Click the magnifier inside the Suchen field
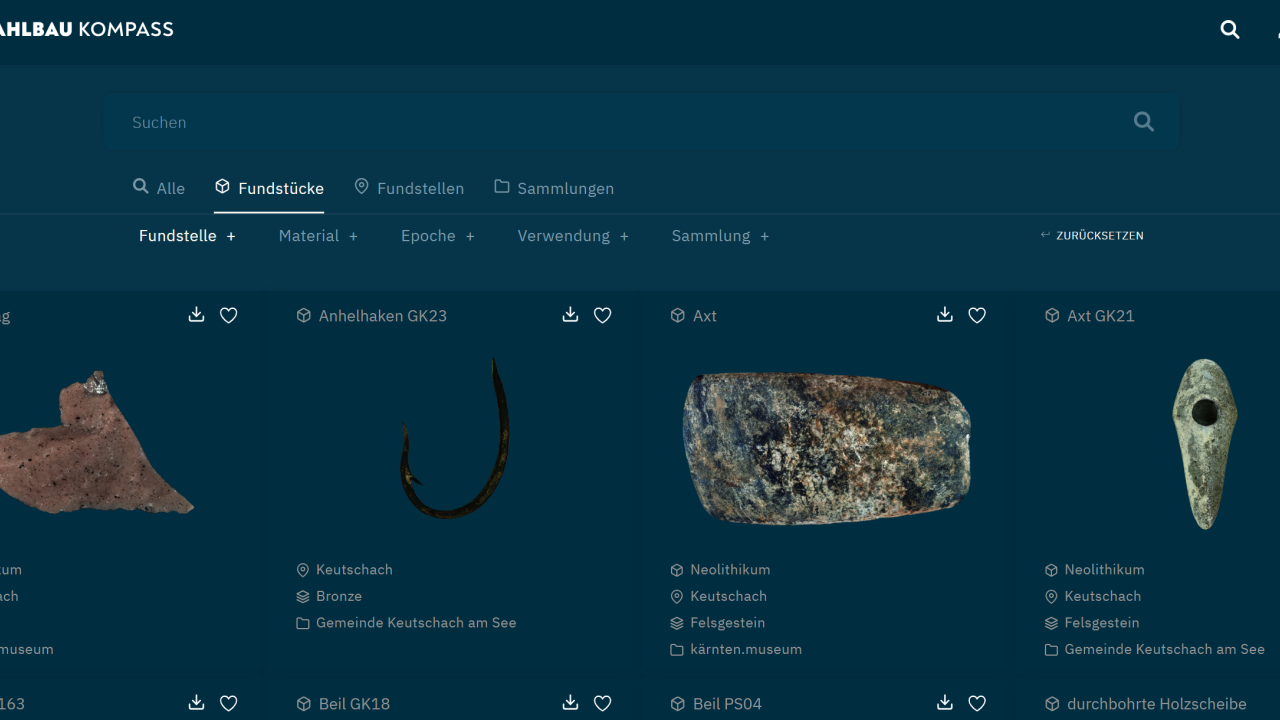This screenshot has height=720, width=1280. 1144,122
